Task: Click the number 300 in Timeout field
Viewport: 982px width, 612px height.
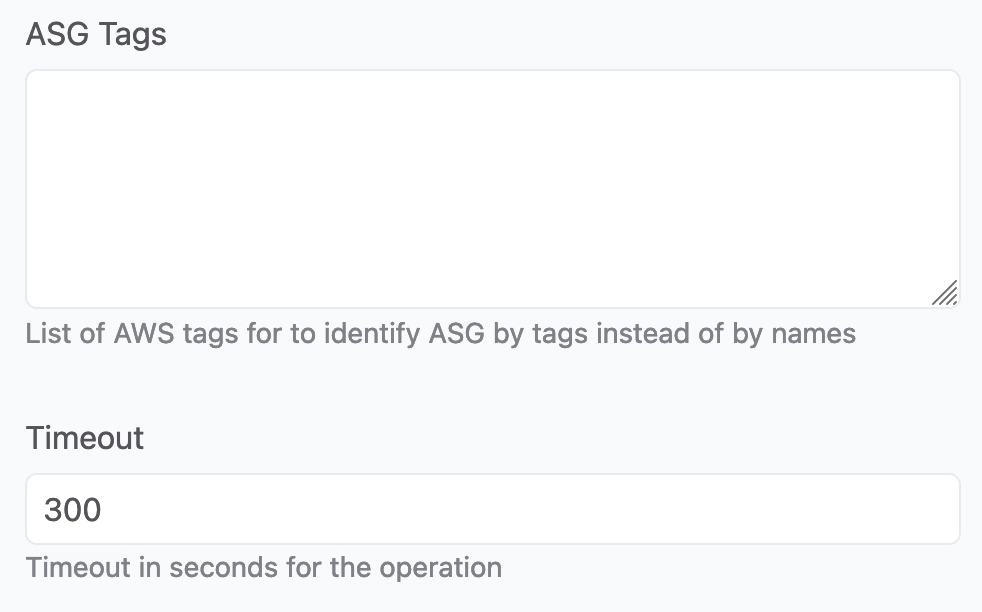Action: [73, 509]
